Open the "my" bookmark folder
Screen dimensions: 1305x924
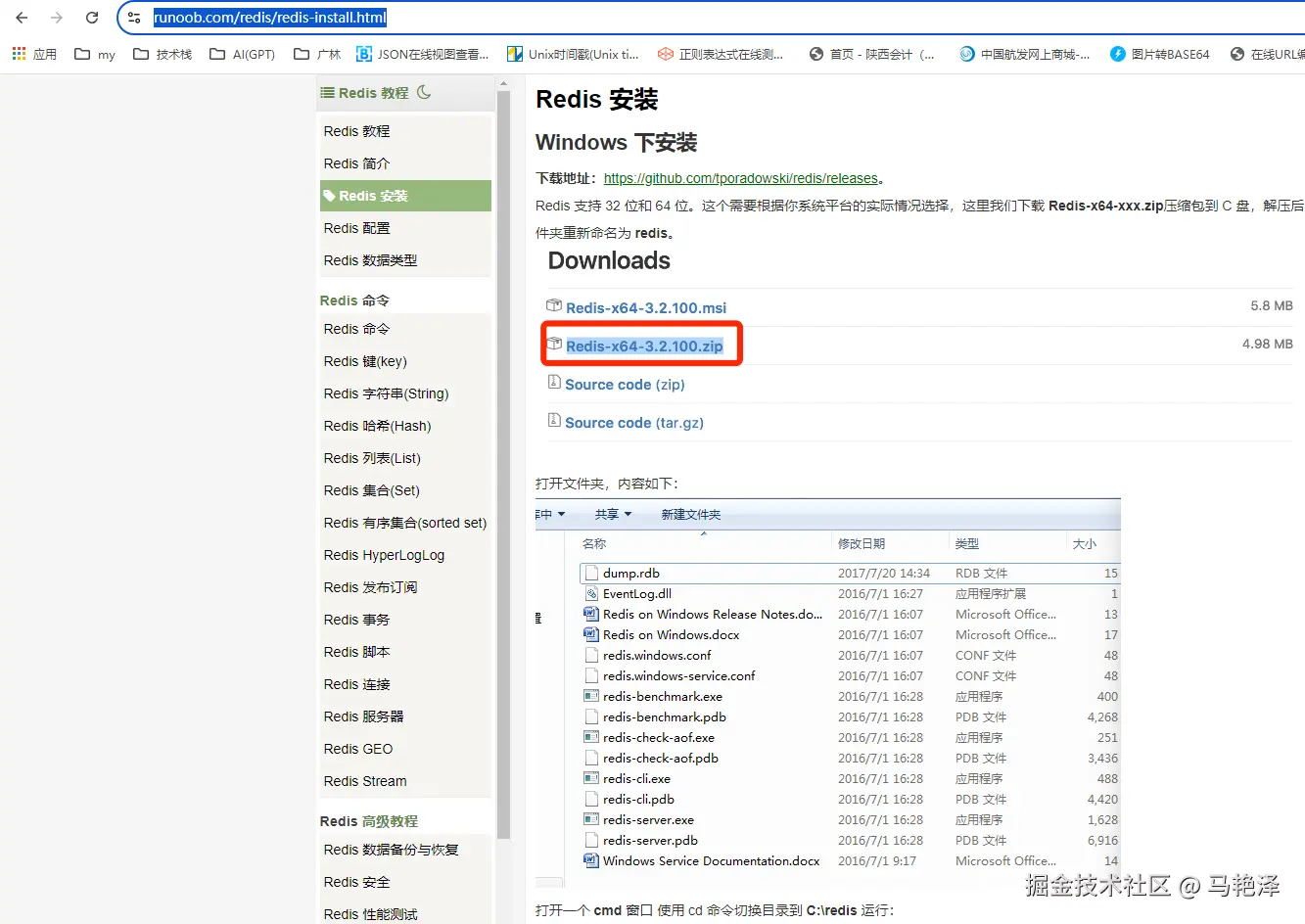[95, 55]
